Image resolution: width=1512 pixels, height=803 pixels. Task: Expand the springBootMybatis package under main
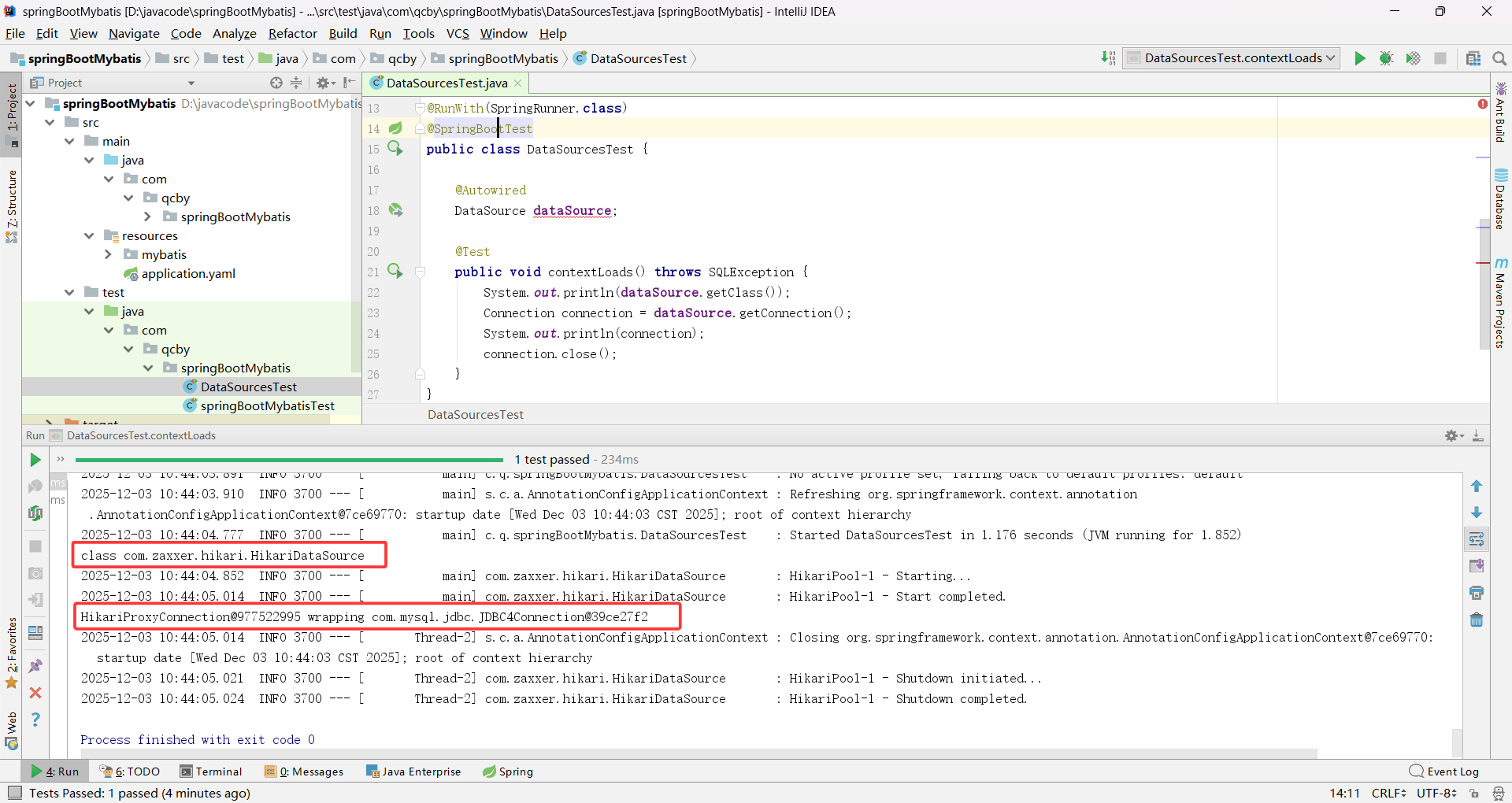[148, 216]
